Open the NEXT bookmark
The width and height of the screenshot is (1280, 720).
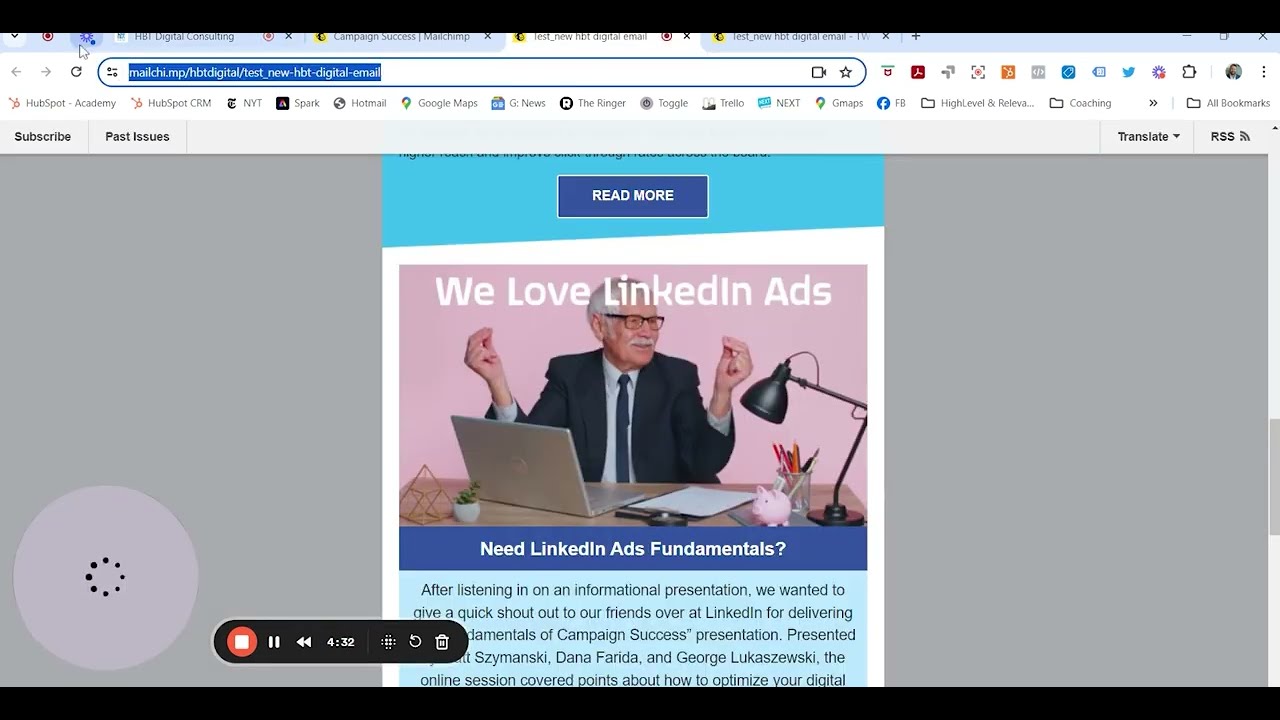pyautogui.click(x=779, y=103)
